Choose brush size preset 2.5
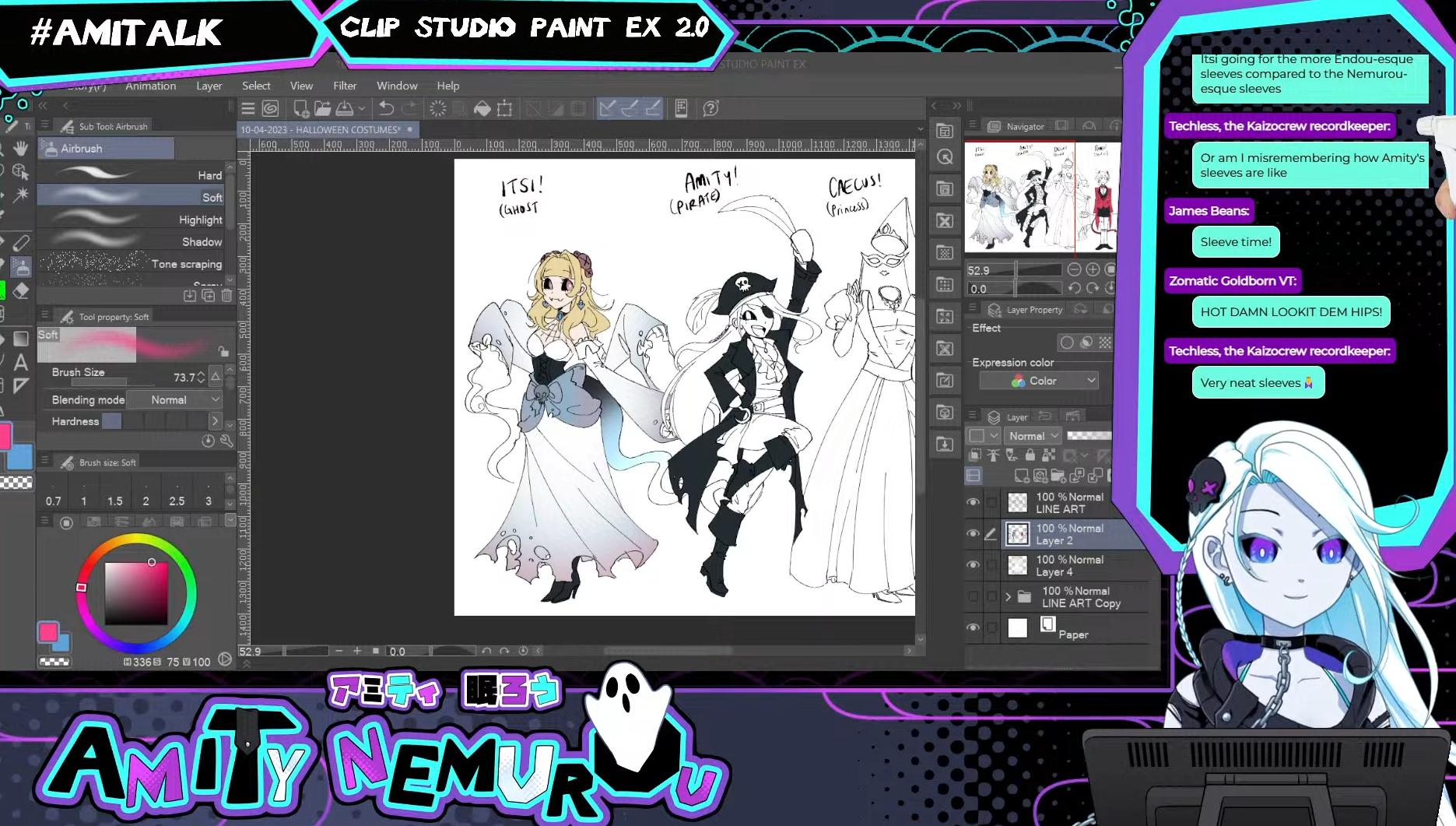Screen dimensions: 1456x826 pos(177,493)
